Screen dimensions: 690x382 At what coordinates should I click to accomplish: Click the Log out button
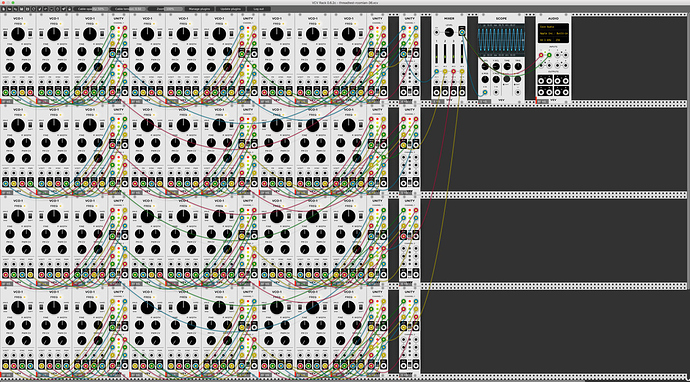click(x=259, y=9)
